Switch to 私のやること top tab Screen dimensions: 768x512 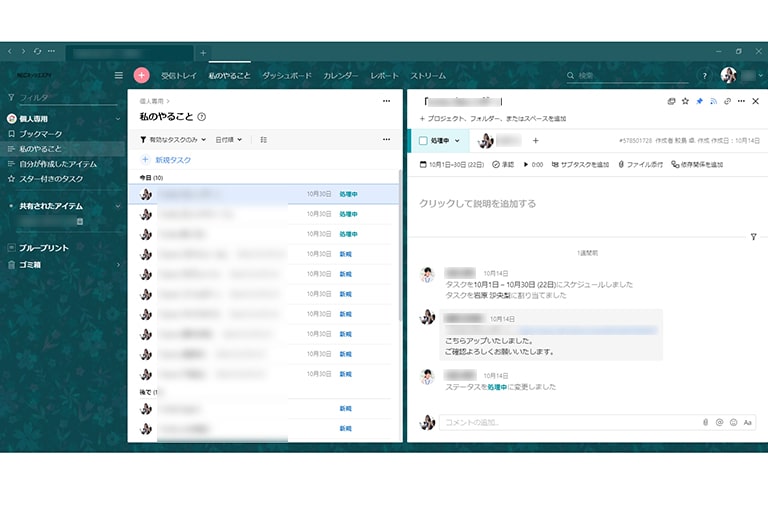tap(229, 75)
